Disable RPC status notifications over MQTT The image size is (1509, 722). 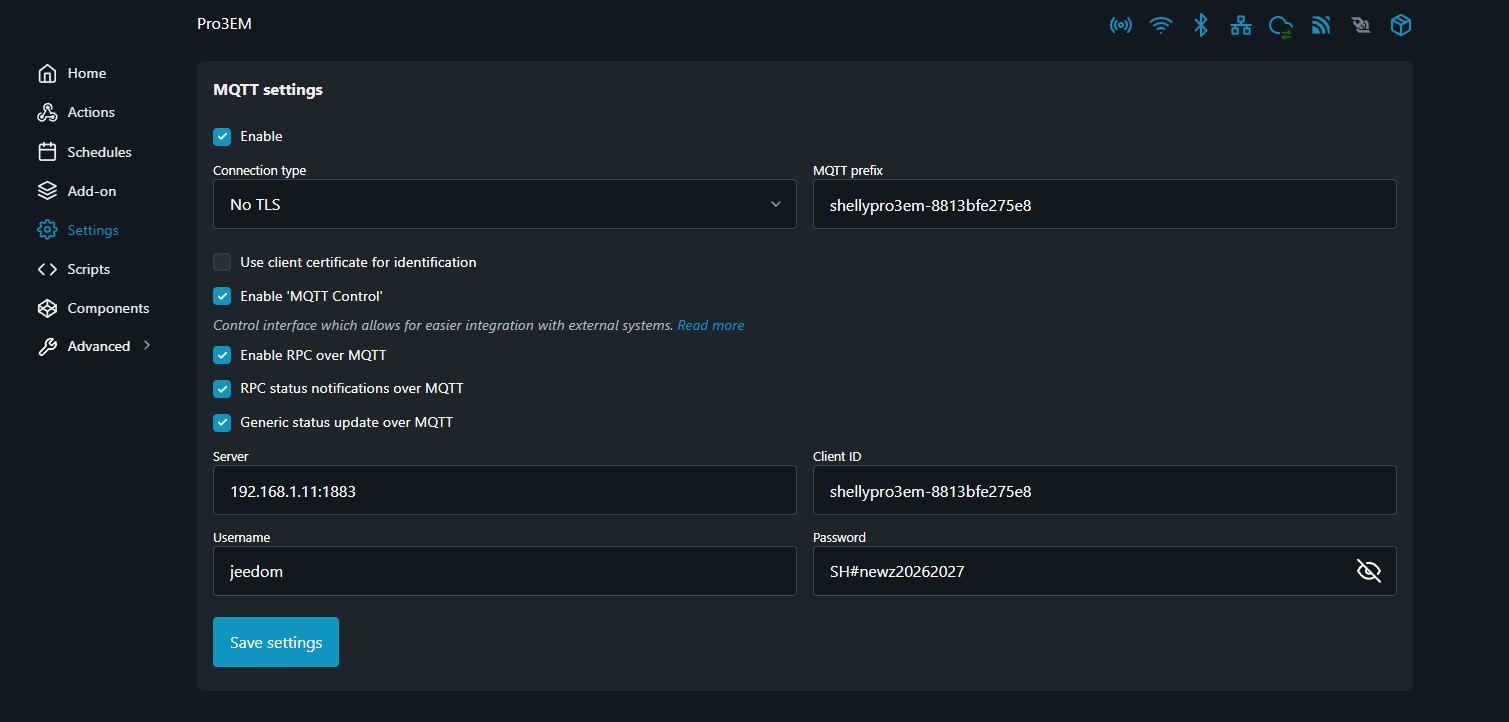pyautogui.click(x=222, y=389)
